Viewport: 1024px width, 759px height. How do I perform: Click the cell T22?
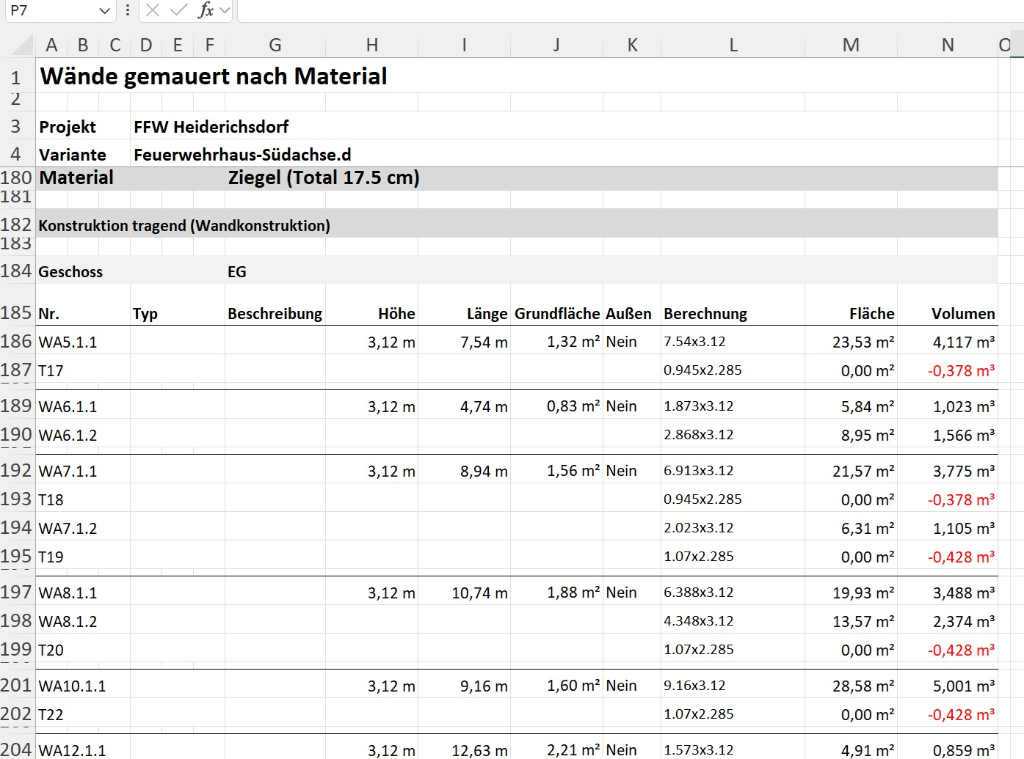pos(51,715)
